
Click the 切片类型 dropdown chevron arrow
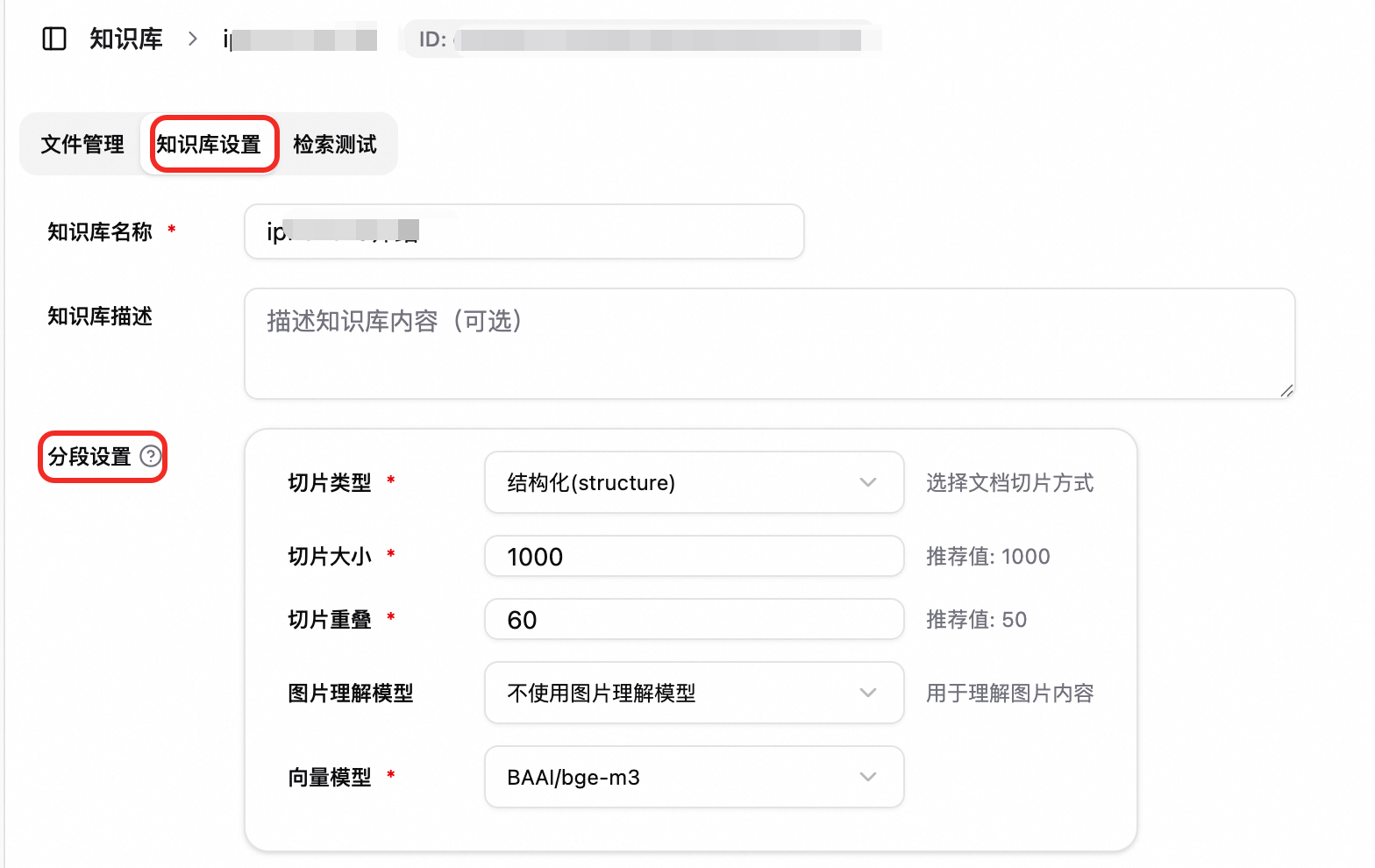(868, 482)
